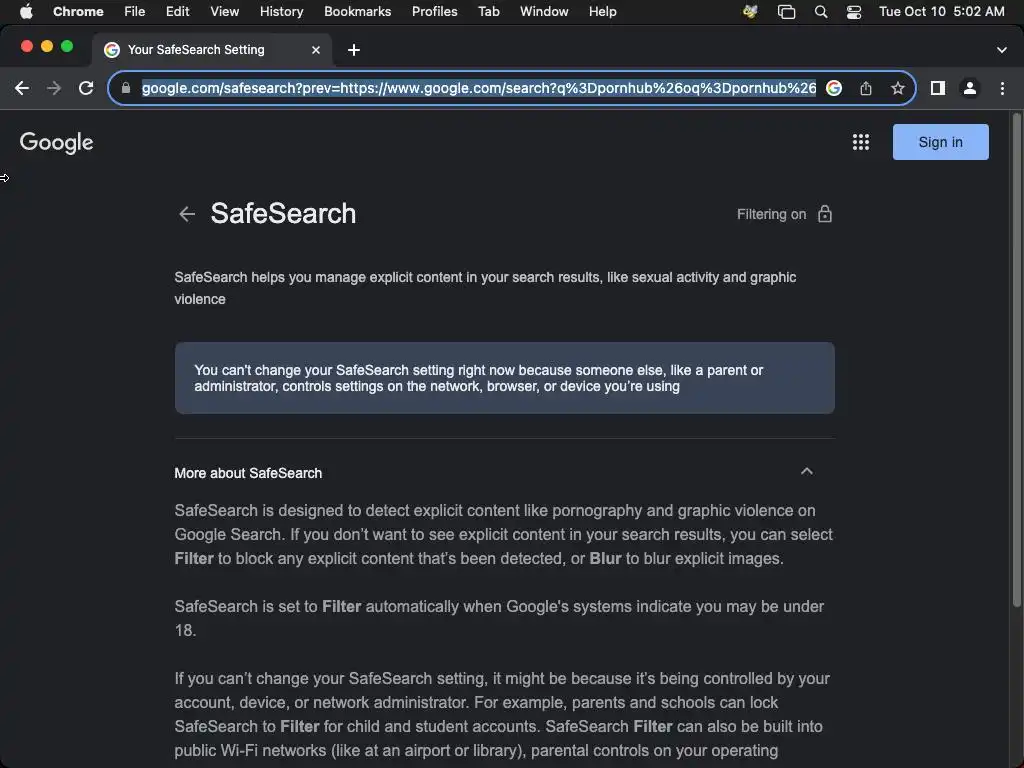The height and width of the screenshot is (768, 1024).
Task: Open the Chrome menu in the menu bar
Action: 78,12
